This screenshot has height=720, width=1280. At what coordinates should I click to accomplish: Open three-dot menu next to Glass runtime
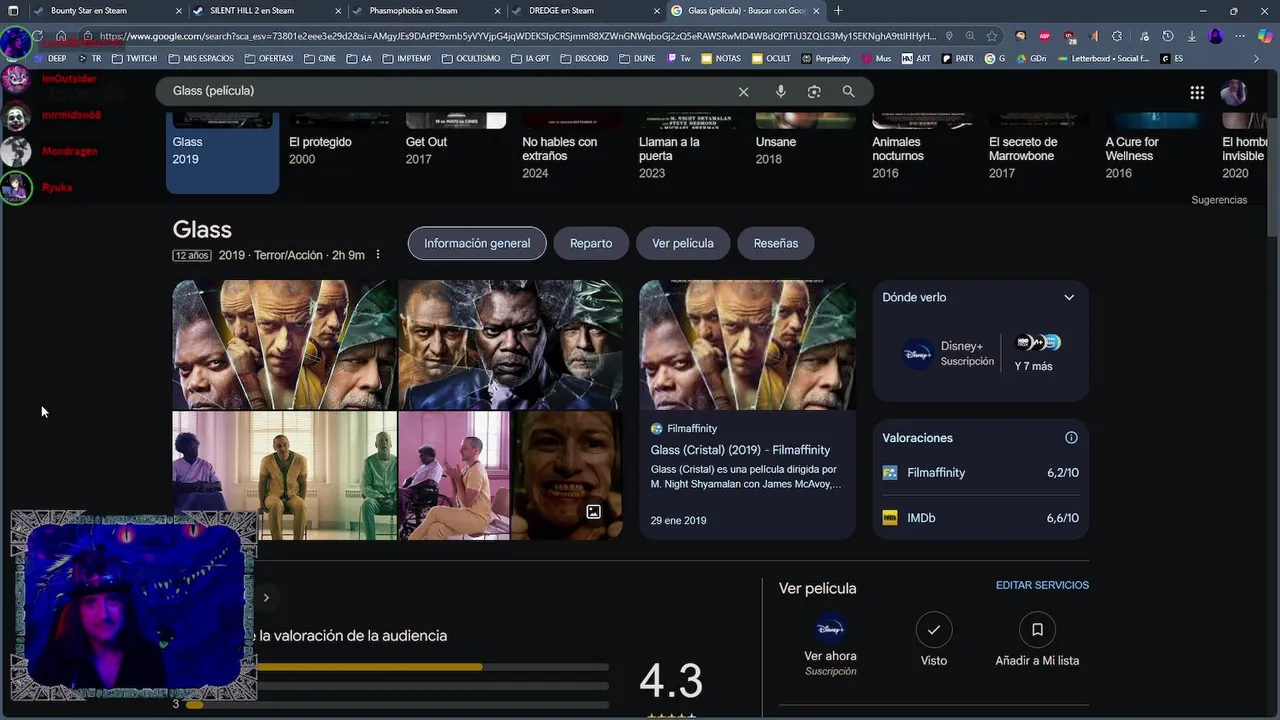(377, 255)
